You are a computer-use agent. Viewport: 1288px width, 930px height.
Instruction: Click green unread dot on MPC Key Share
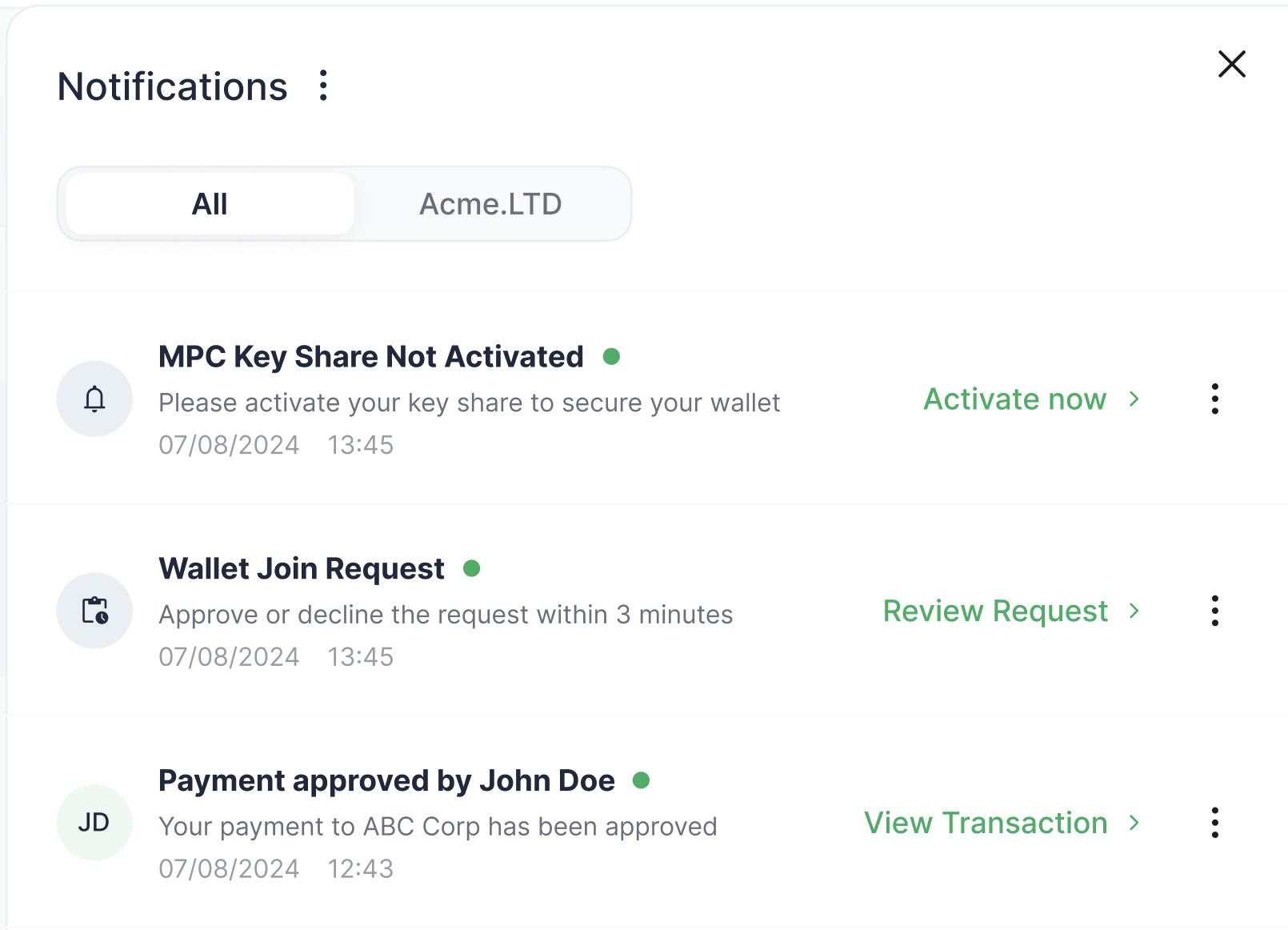click(x=612, y=357)
